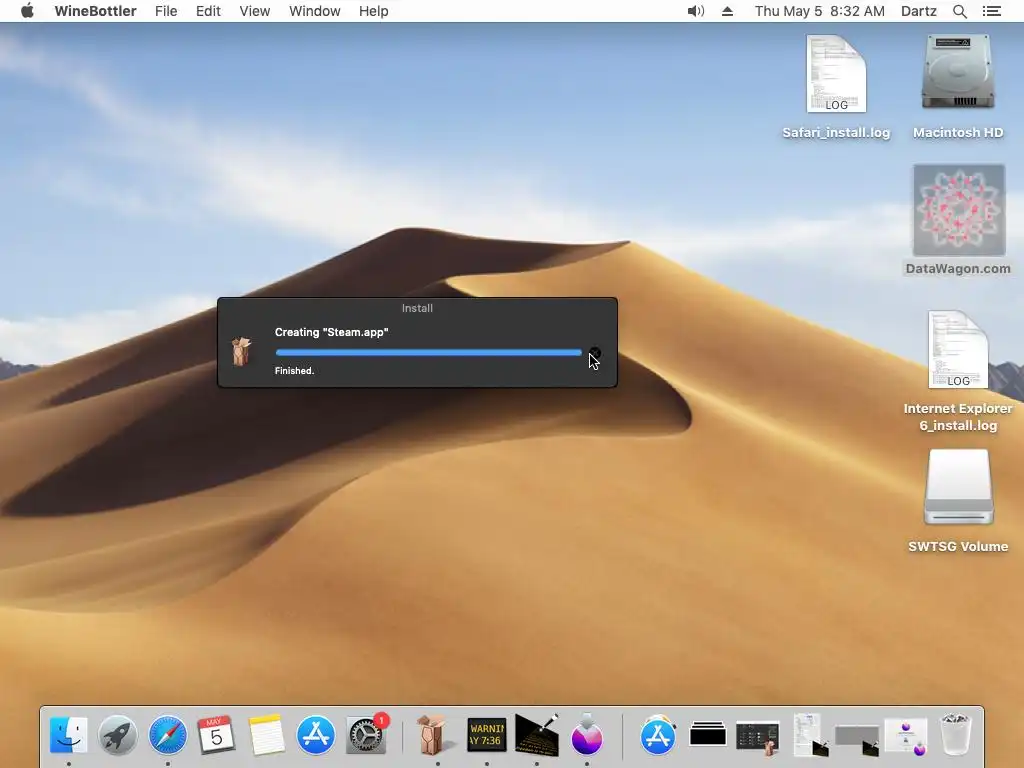Viewport: 1024px width, 768px height.
Task: Open the WineBottler application menu
Action: tap(95, 11)
